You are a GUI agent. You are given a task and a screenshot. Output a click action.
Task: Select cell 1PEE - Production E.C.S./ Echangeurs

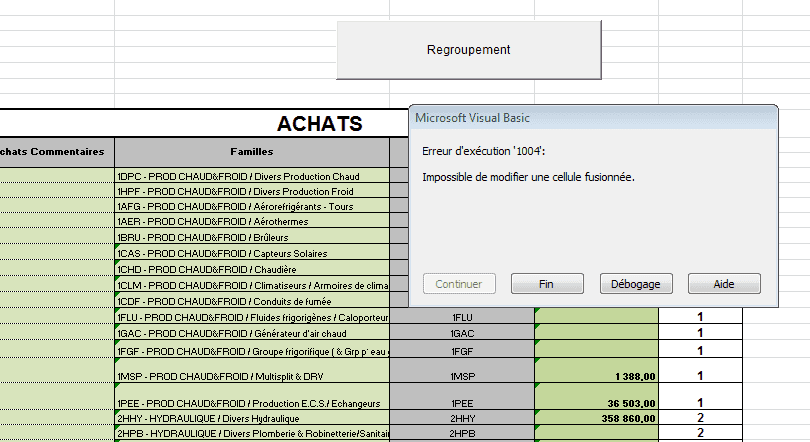coord(252,397)
